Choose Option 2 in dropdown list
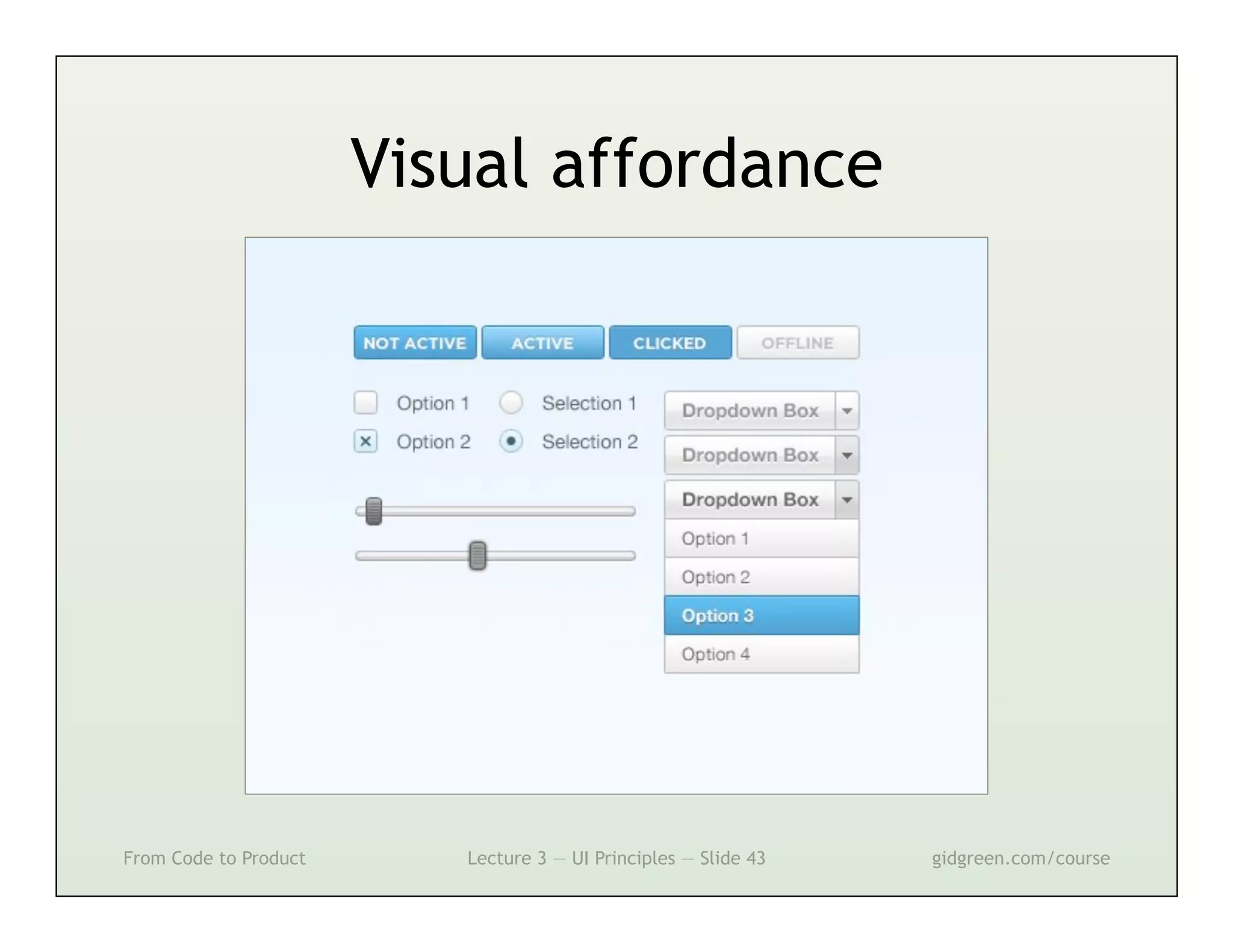Screen dimensions: 1233x952 [x=762, y=576]
